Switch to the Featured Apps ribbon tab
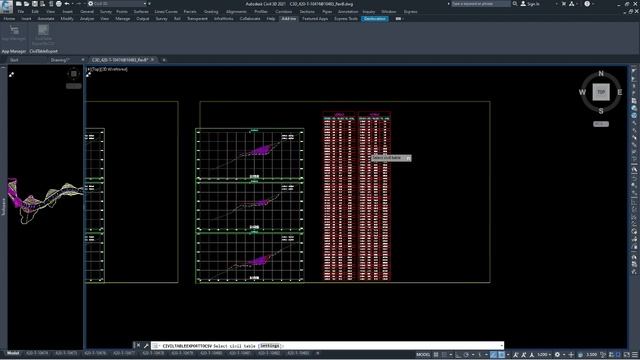 [x=315, y=19]
